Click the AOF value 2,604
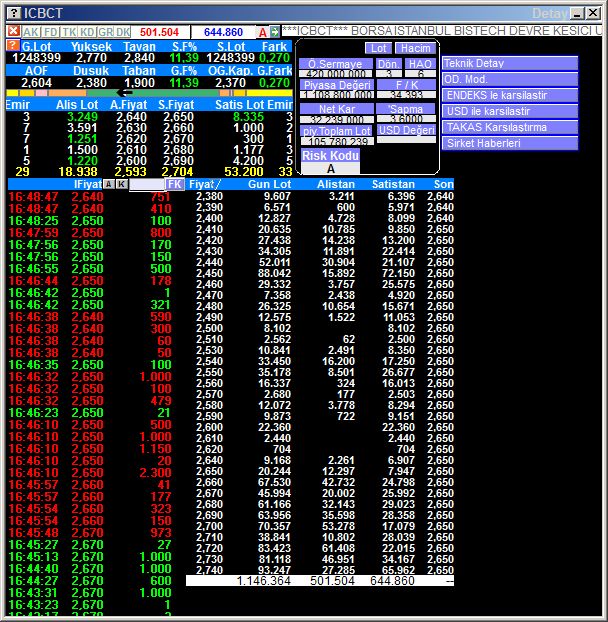The height and width of the screenshot is (622, 608). pos(36,83)
